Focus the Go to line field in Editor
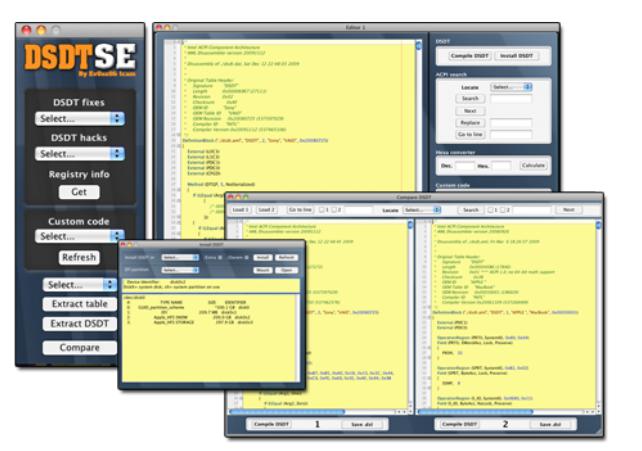The height and width of the screenshot is (451, 642). [511, 134]
